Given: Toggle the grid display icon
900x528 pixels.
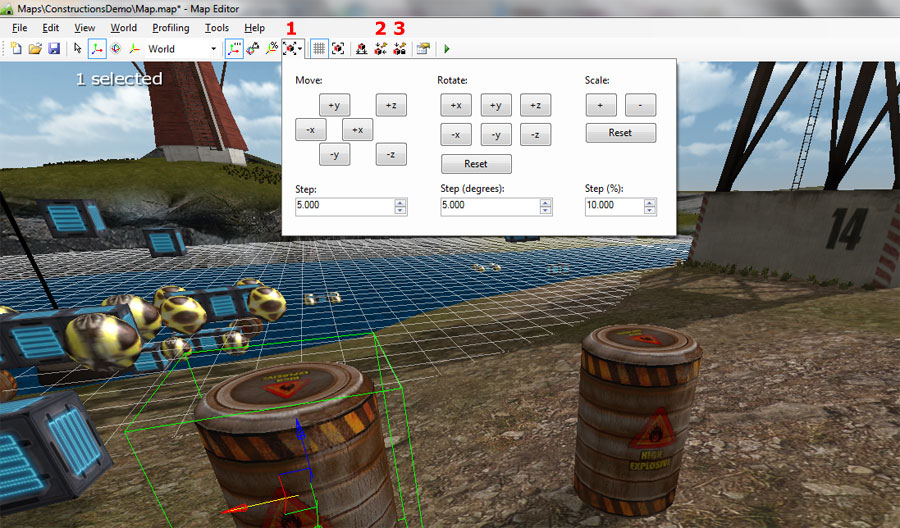Looking at the screenshot, I should coord(319,49).
